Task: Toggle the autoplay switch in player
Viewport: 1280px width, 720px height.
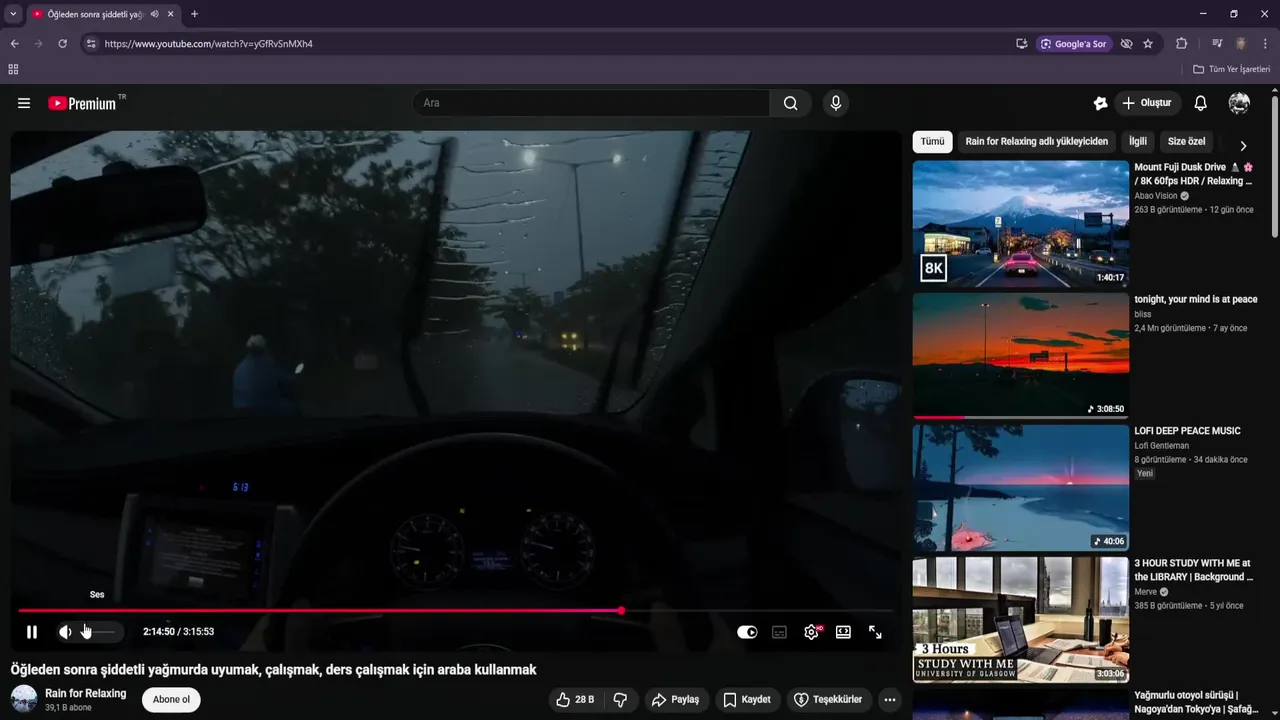Action: pyautogui.click(x=747, y=632)
